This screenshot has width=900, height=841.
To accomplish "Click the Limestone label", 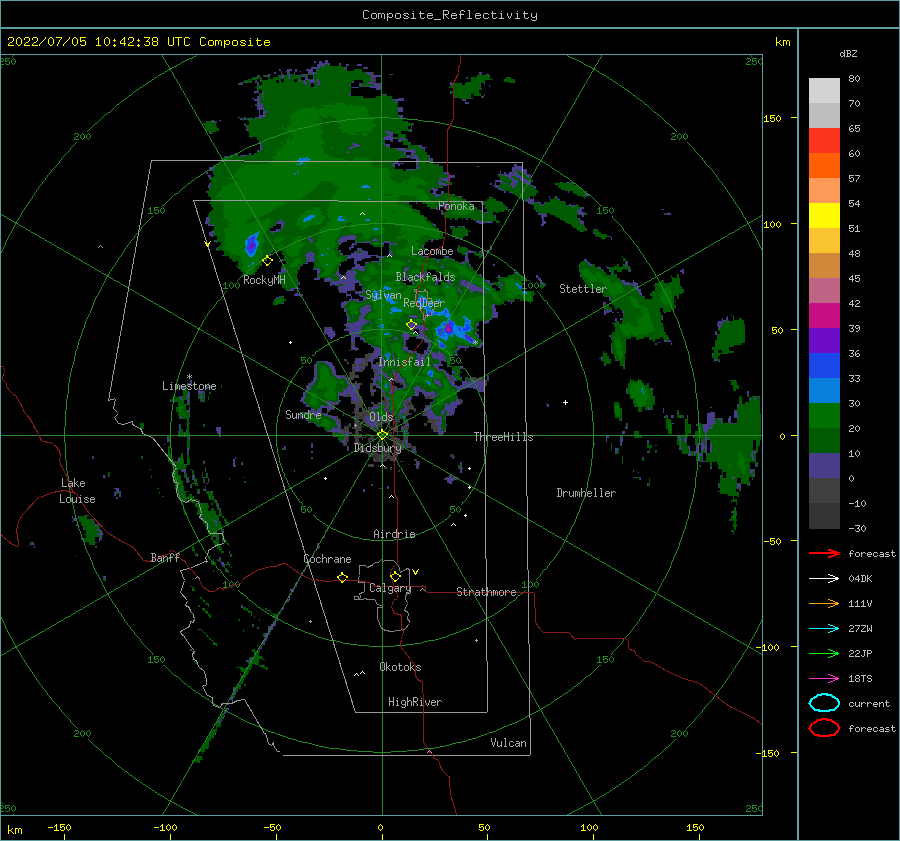I will coord(189,386).
